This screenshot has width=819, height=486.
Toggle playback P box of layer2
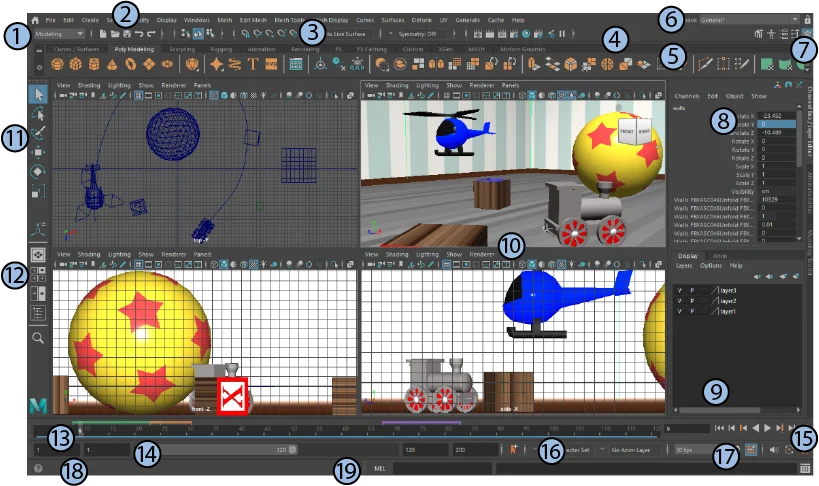[692, 301]
